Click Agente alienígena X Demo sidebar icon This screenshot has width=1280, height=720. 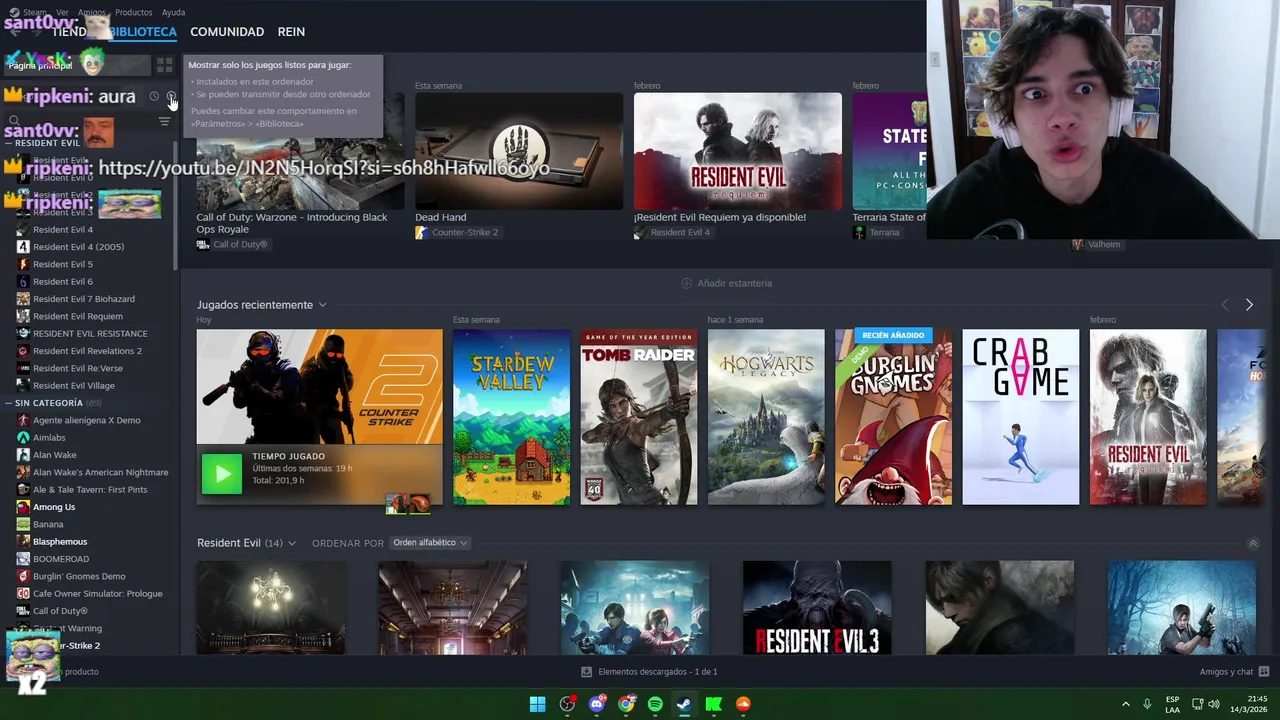coord(23,420)
